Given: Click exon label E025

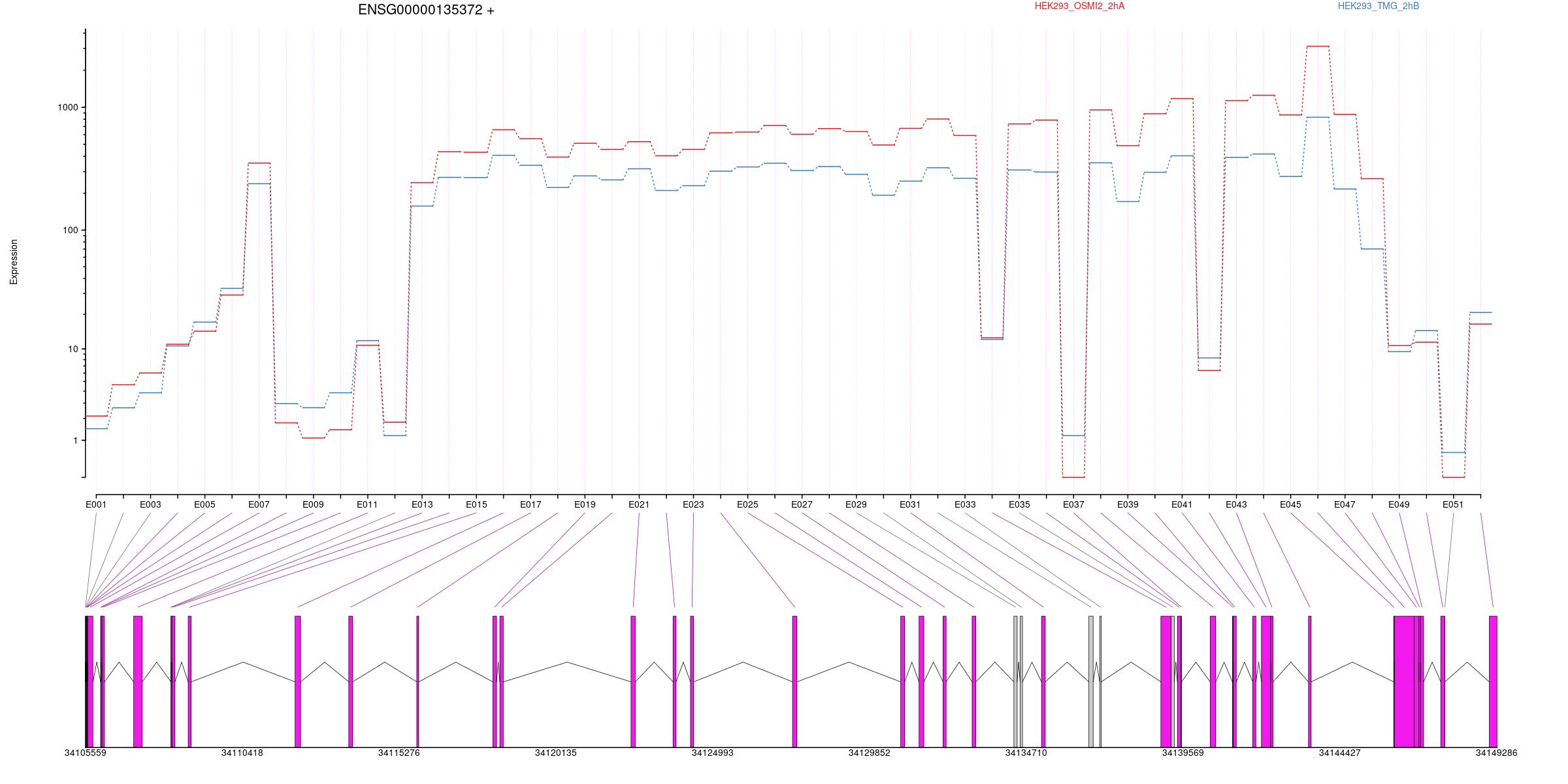Looking at the screenshot, I should [x=747, y=504].
